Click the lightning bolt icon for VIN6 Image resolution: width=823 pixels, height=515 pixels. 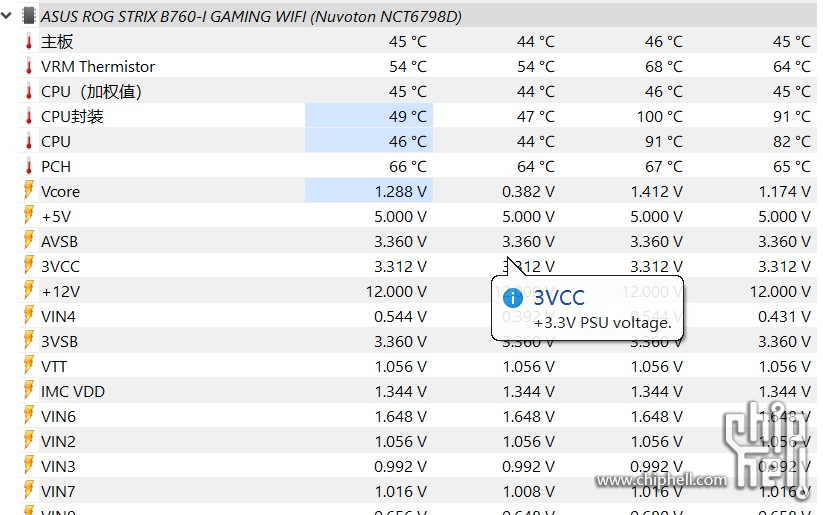click(x=29, y=416)
